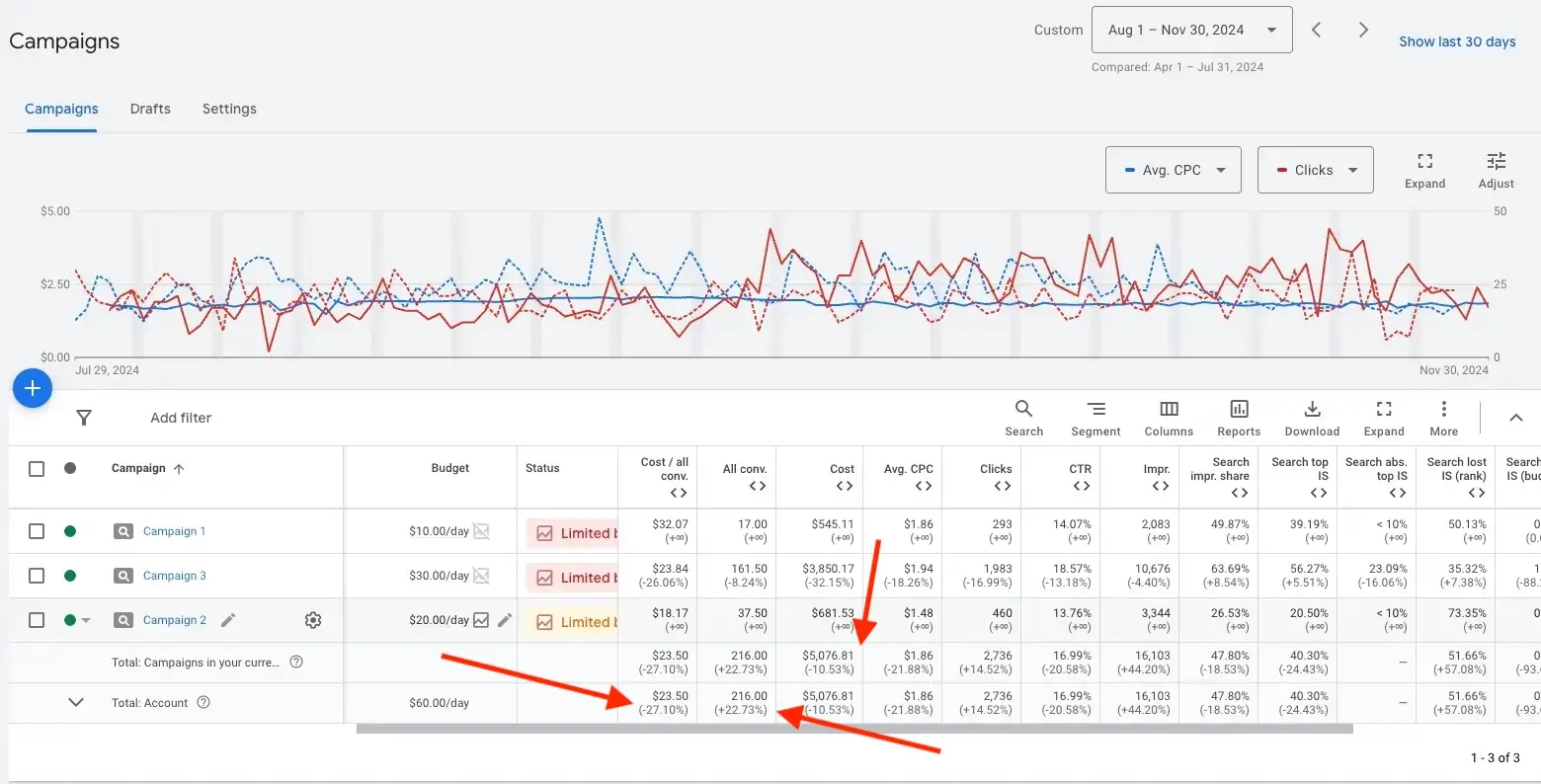Open the date range dropdown
1541x784 pixels.
(x=1191, y=30)
